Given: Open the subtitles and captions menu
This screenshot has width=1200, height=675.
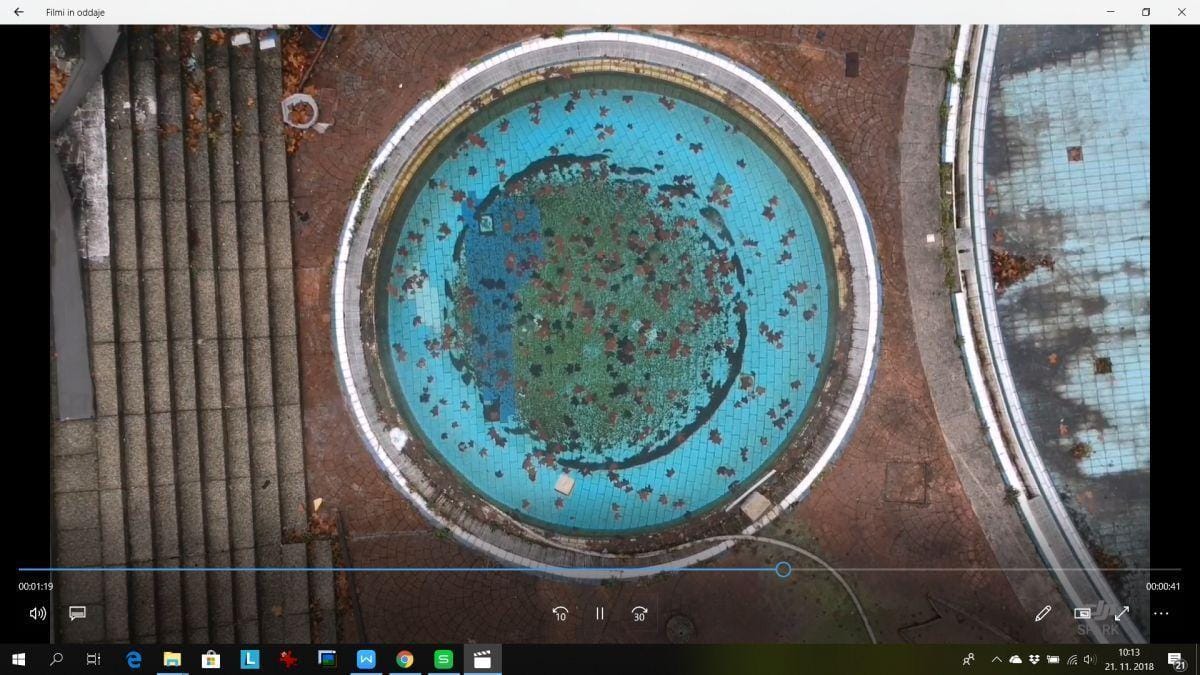Looking at the screenshot, I should pos(77,613).
